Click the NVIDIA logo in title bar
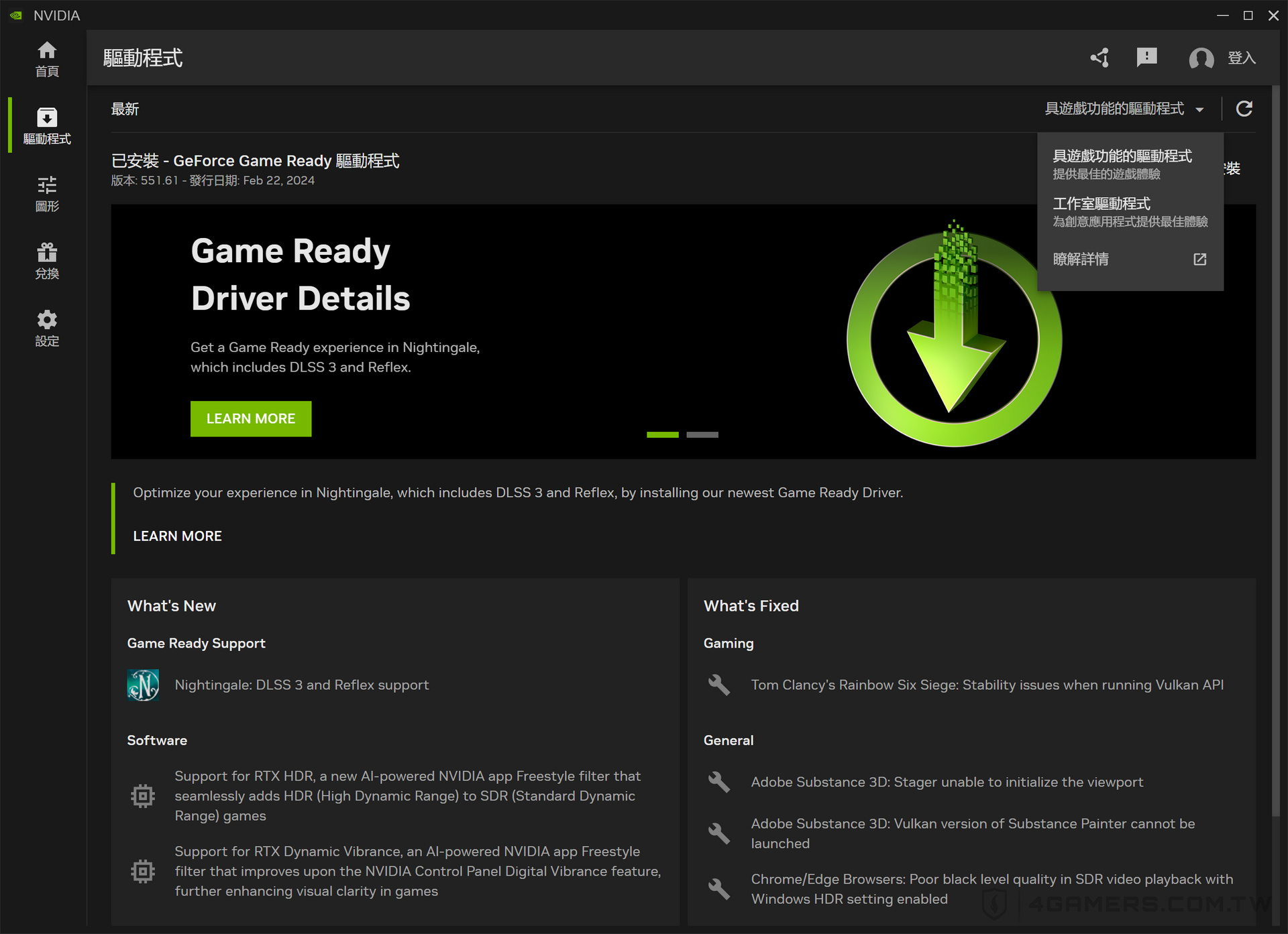Screen dimensions: 1288x934 tap(16, 15)
